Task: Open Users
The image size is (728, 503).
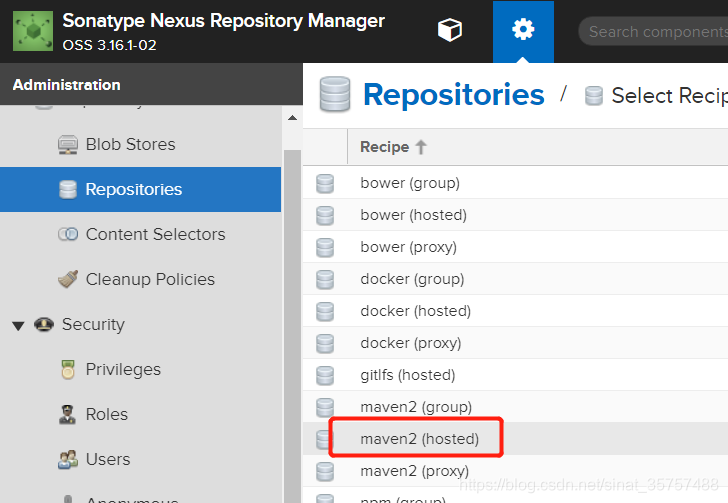Action: [108, 459]
